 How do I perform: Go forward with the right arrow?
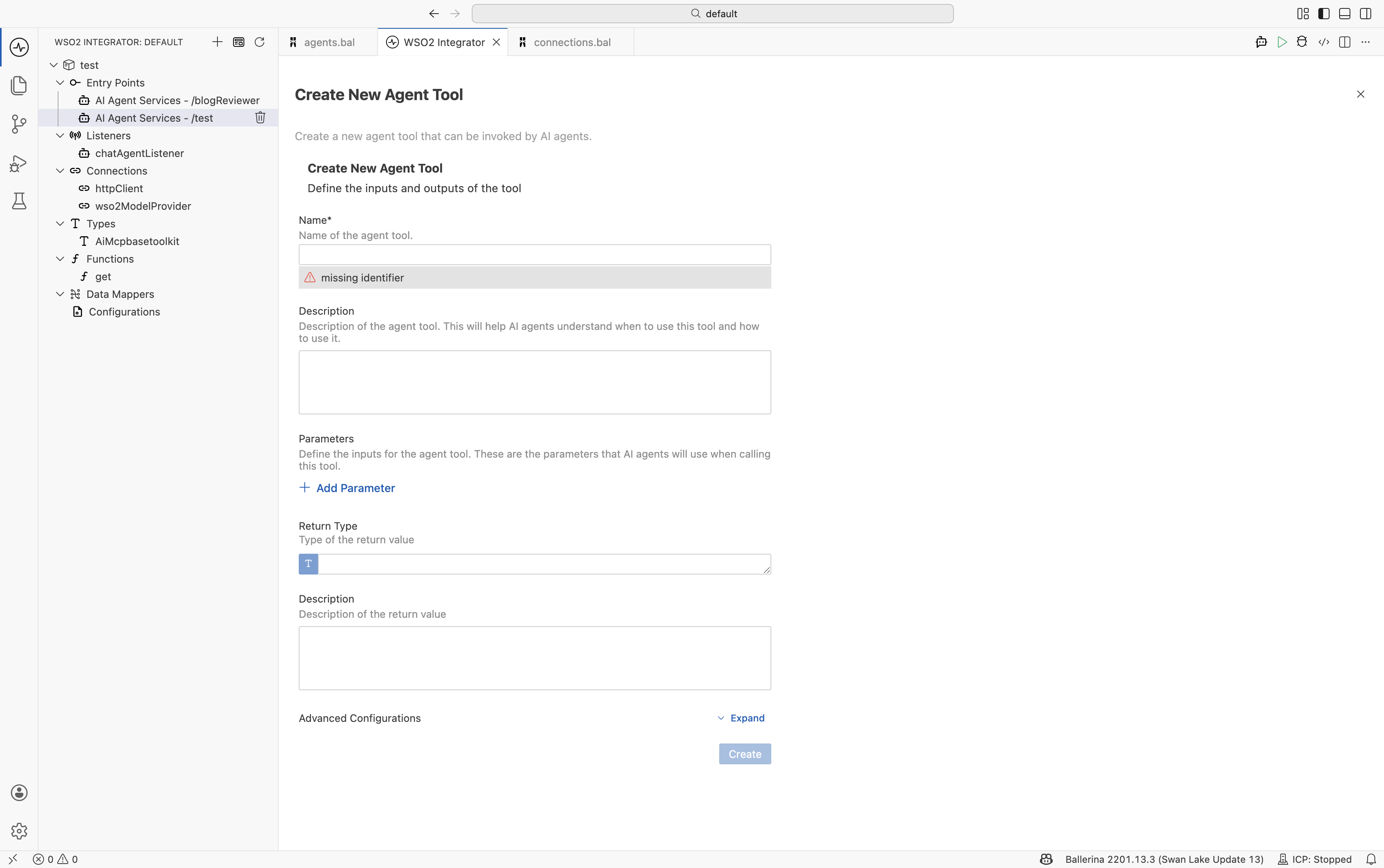[x=455, y=13]
